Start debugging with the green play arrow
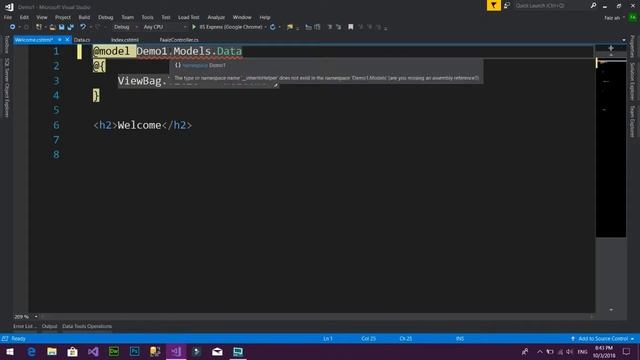The width and height of the screenshot is (640, 360). point(194,27)
